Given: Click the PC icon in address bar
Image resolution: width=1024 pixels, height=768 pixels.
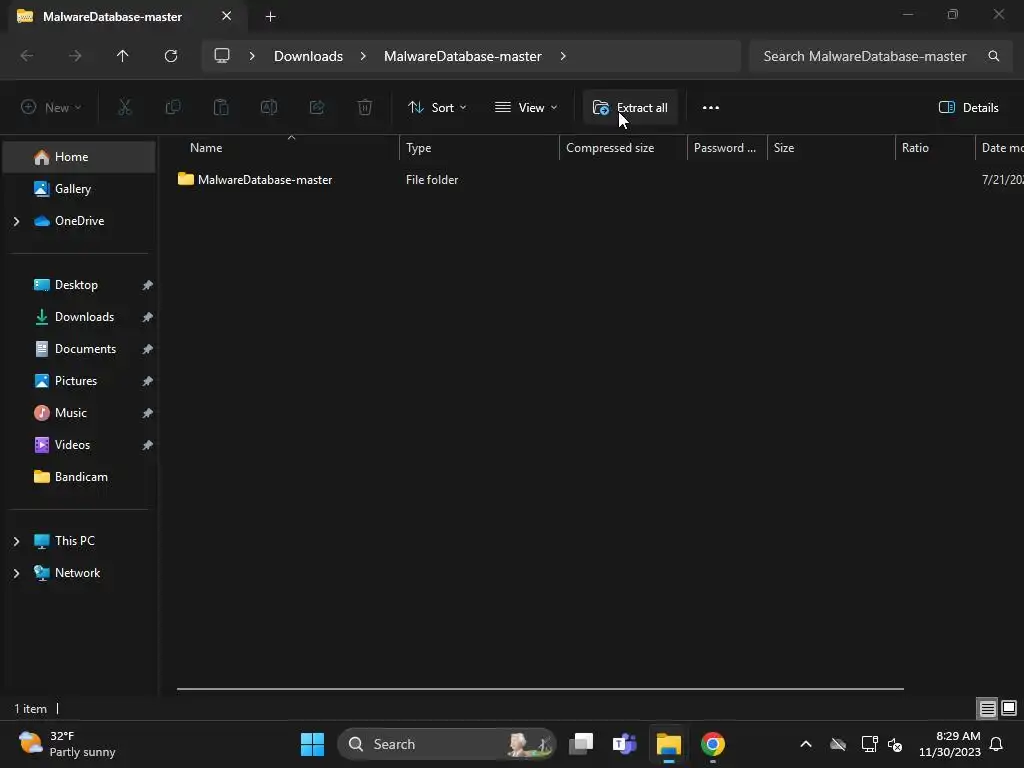Looking at the screenshot, I should [x=222, y=56].
